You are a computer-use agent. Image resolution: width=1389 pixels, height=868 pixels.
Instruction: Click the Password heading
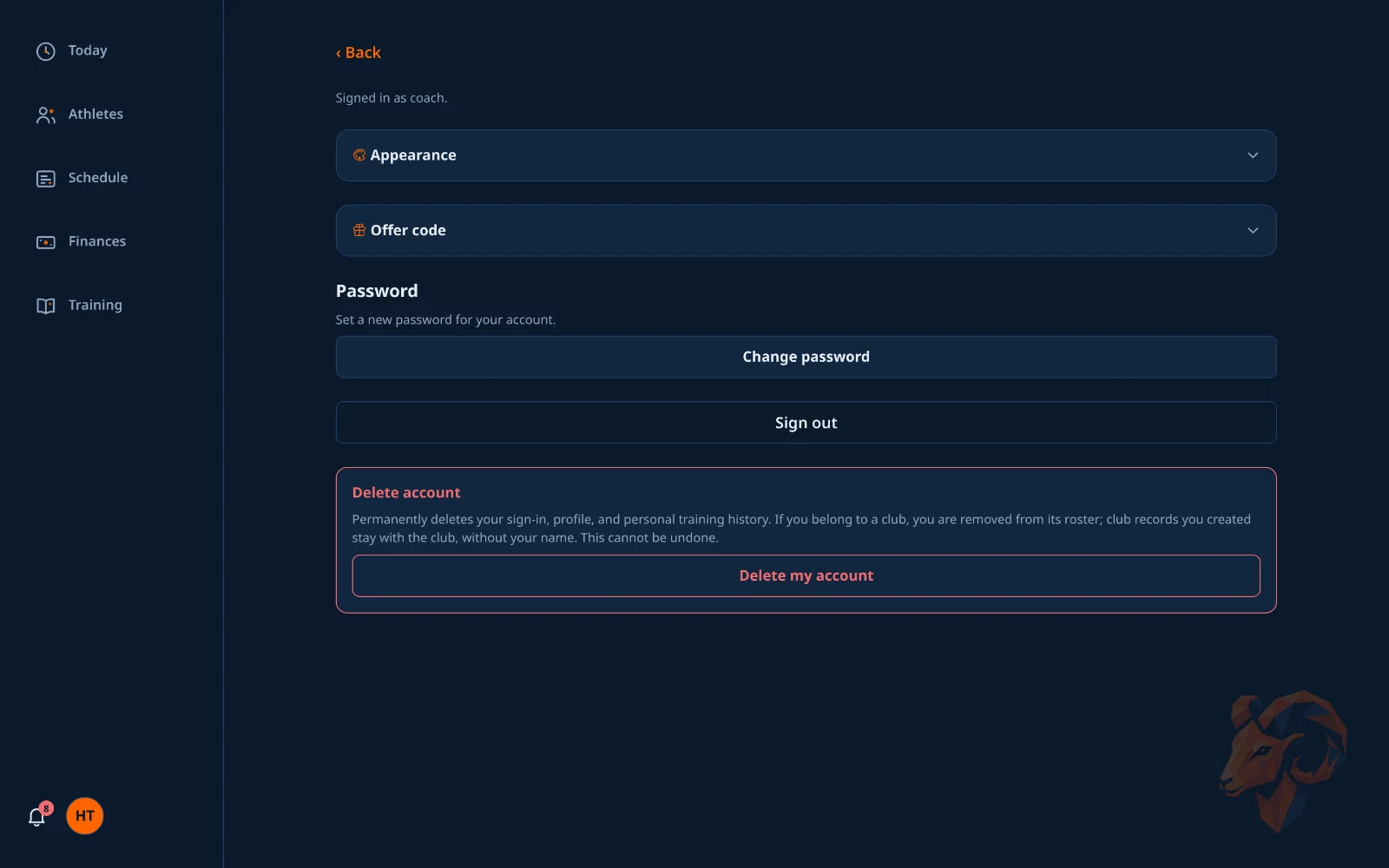(x=377, y=291)
